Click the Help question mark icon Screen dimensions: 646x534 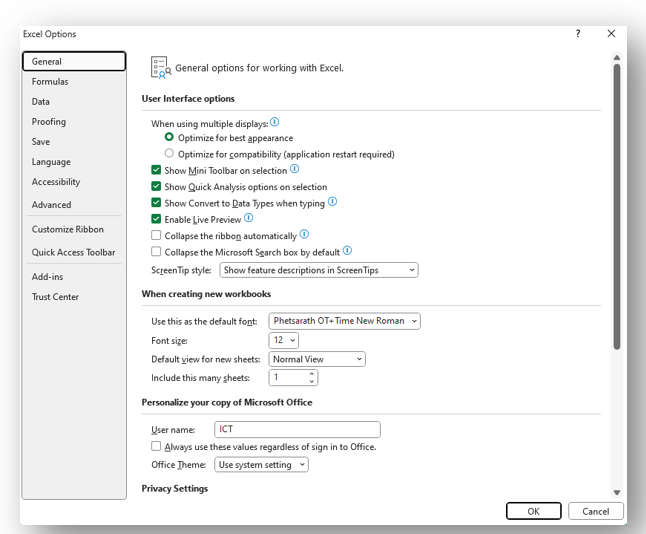pyautogui.click(x=577, y=34)
